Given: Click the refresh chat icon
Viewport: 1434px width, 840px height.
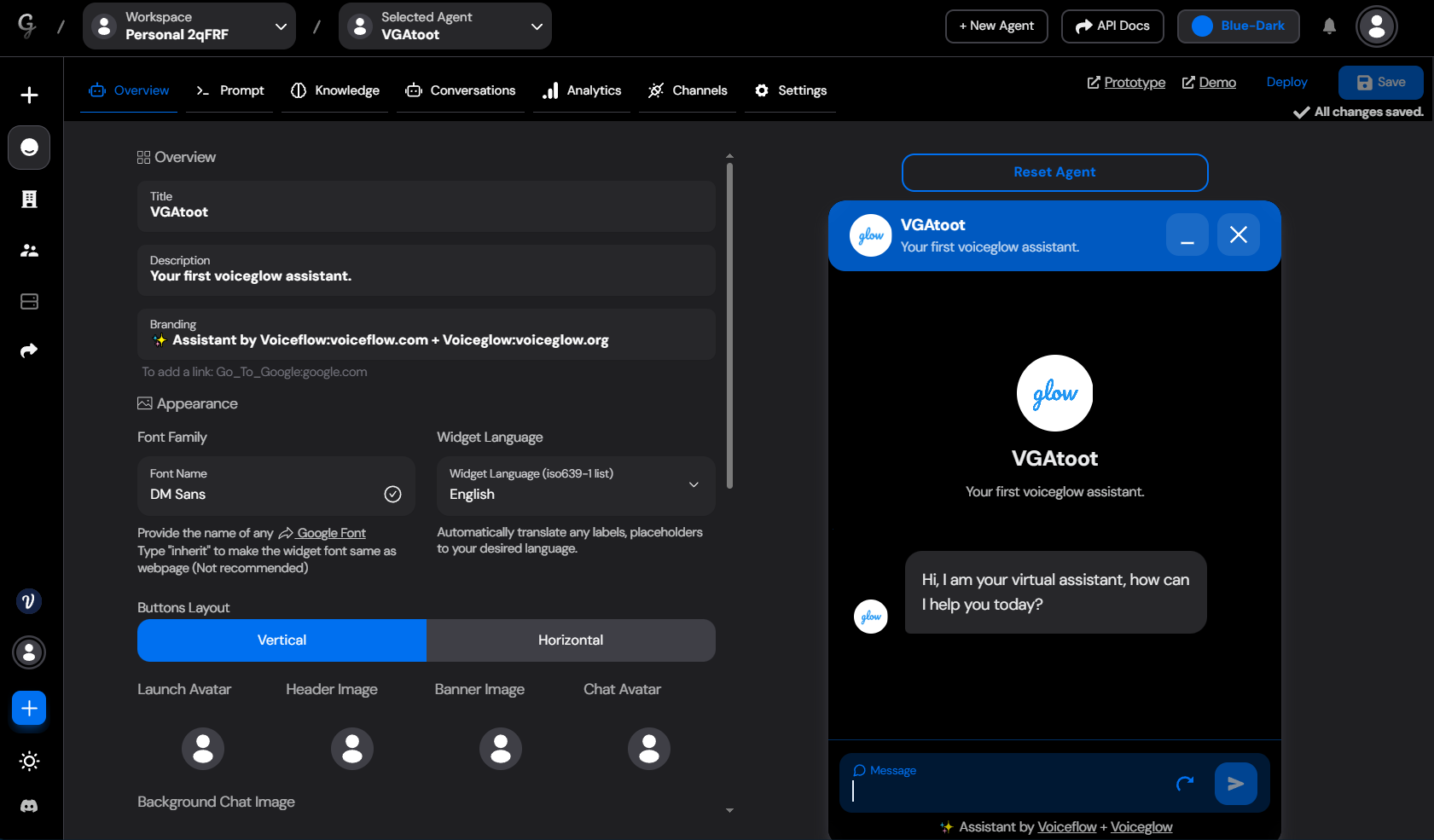Looking at the screenshot, I should [1185, 784].
